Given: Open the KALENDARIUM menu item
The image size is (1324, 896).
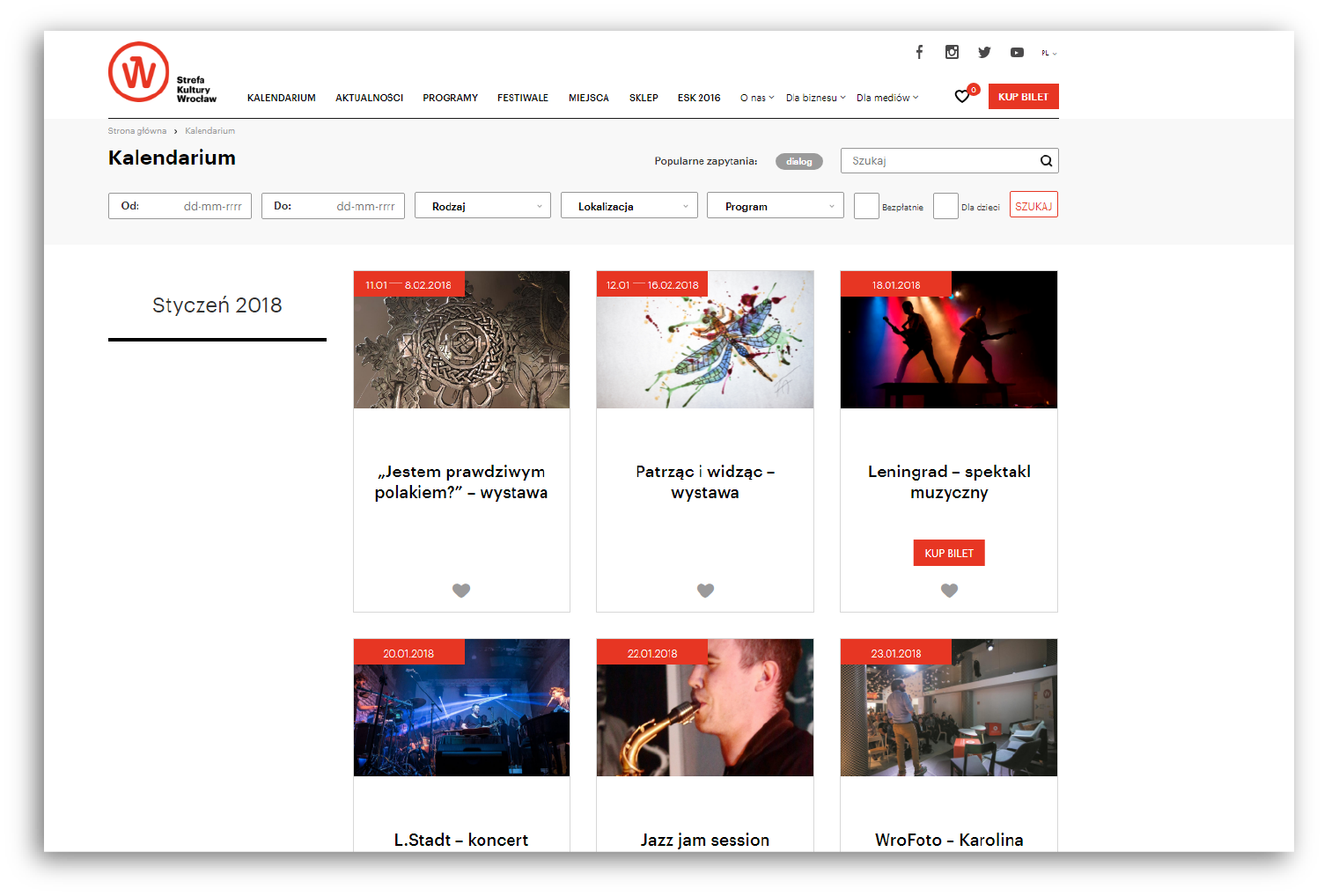Looking at the screenshot, I should pos(281,98).
